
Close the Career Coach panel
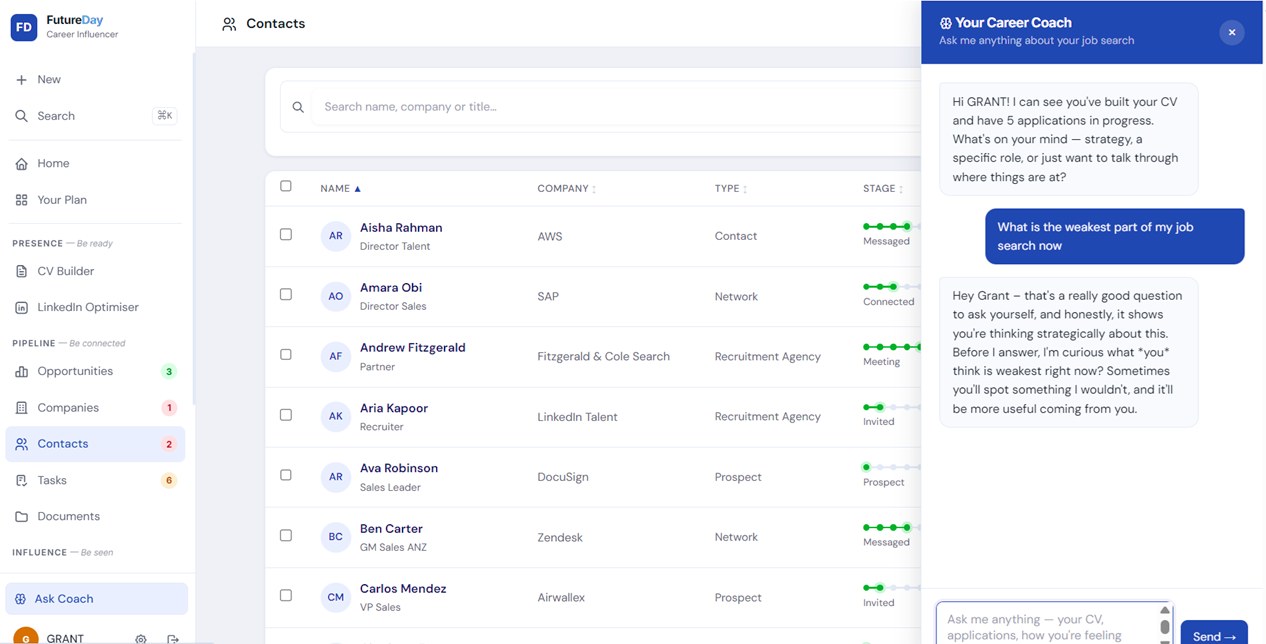click(x=1232, y=32)
